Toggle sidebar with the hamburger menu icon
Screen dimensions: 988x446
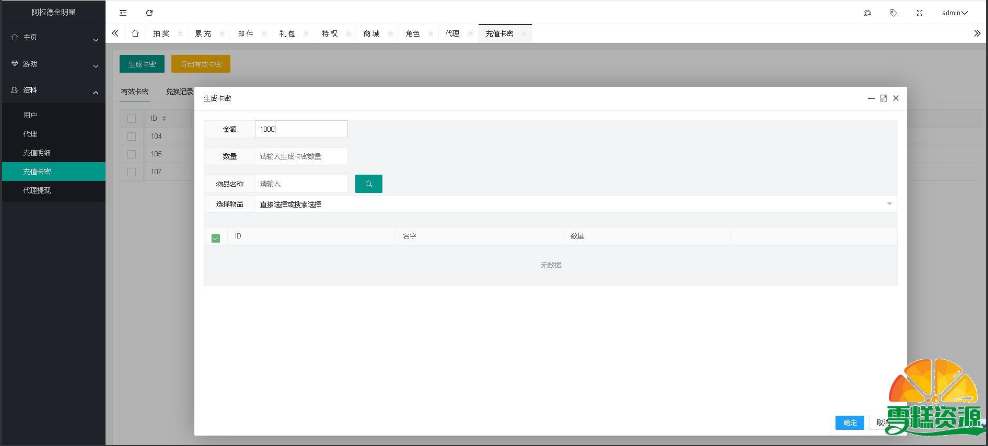point(123,13)
